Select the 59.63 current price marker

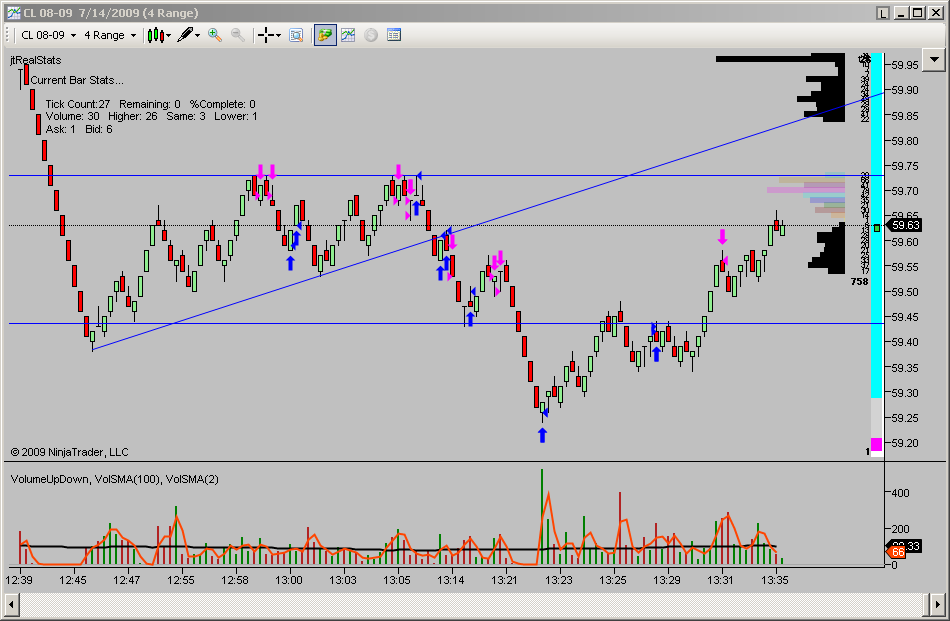(x=905, y=225)
